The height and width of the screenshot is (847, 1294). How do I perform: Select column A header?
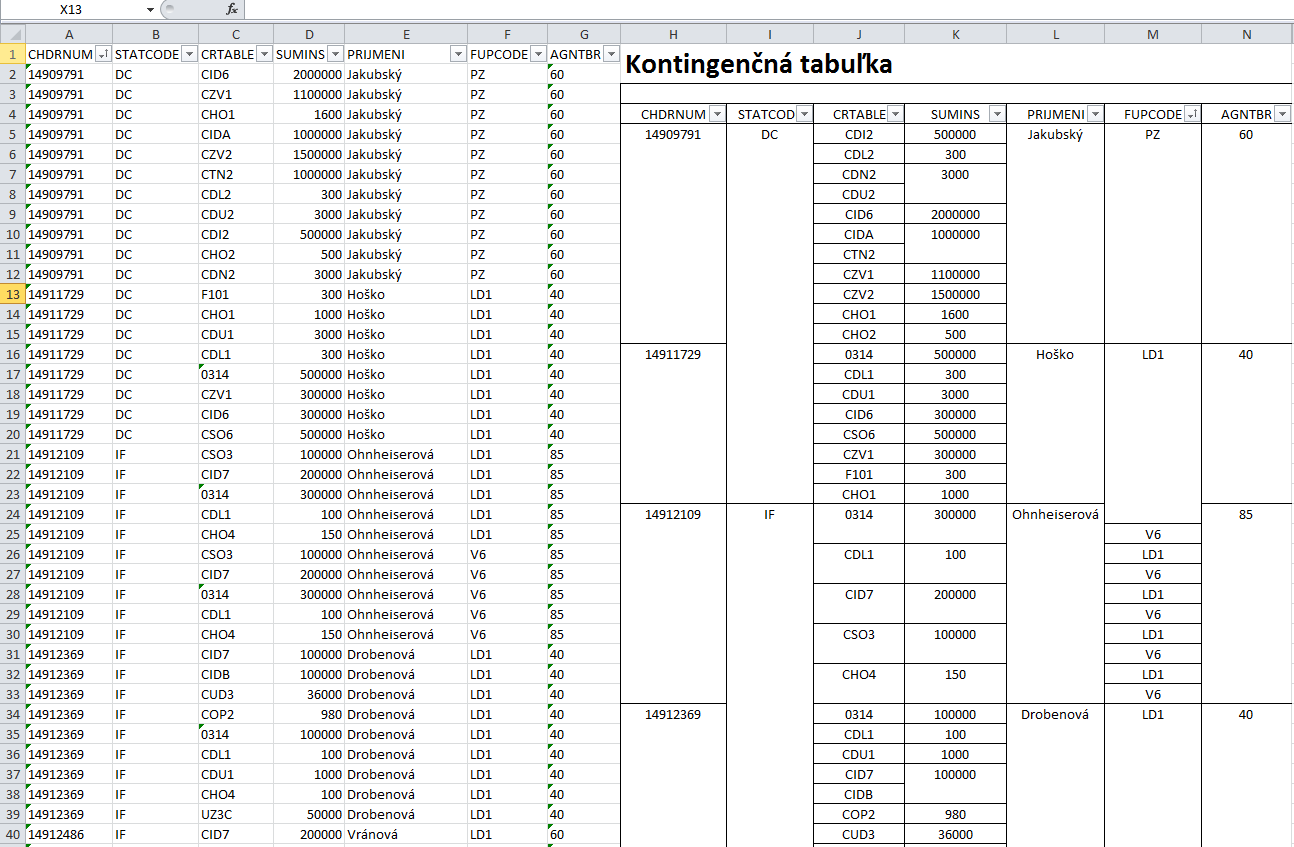point(68,34)
